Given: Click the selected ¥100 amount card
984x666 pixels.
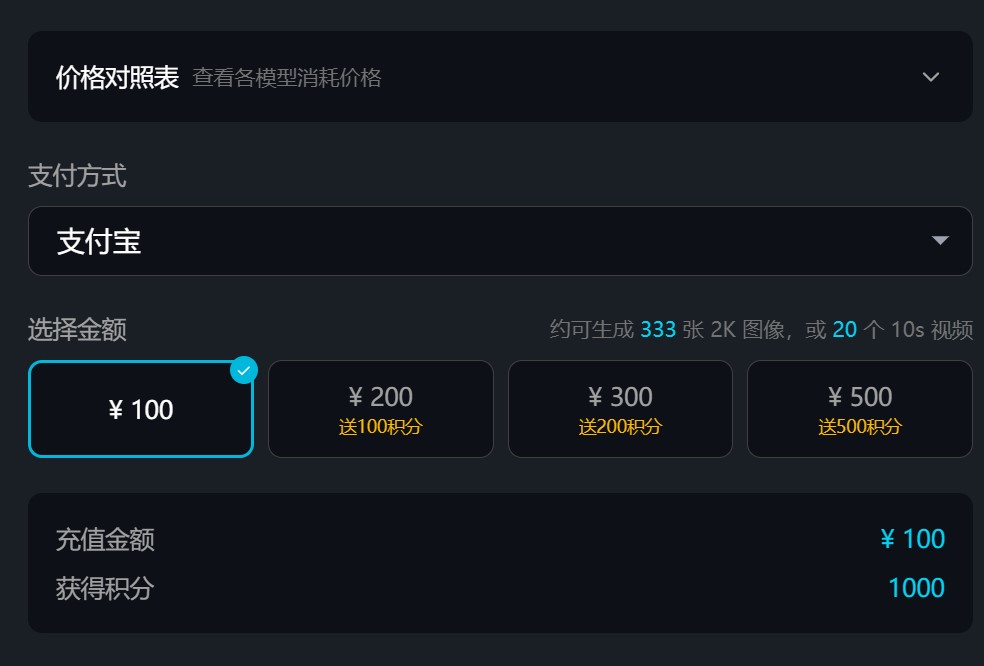Looking at the screenshot, I should 140,408.
